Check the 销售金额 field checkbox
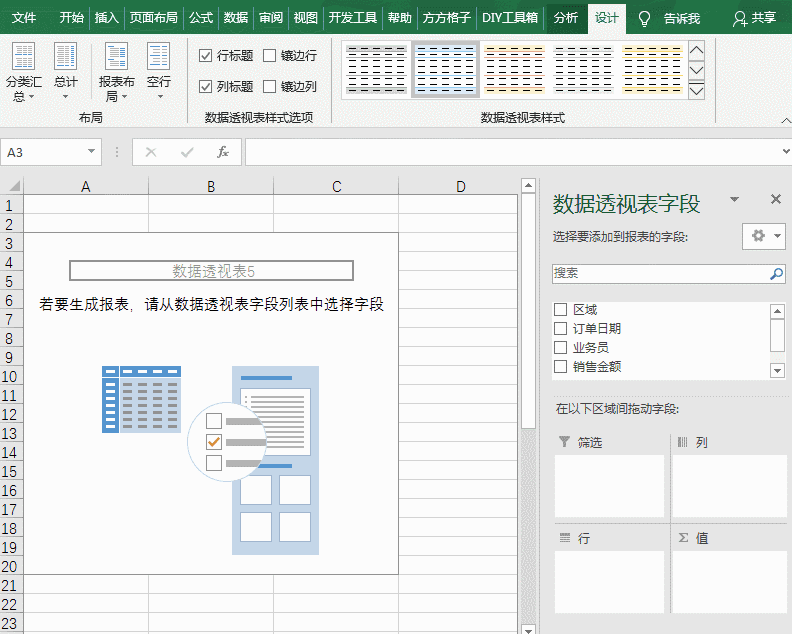 click(561, 367)
